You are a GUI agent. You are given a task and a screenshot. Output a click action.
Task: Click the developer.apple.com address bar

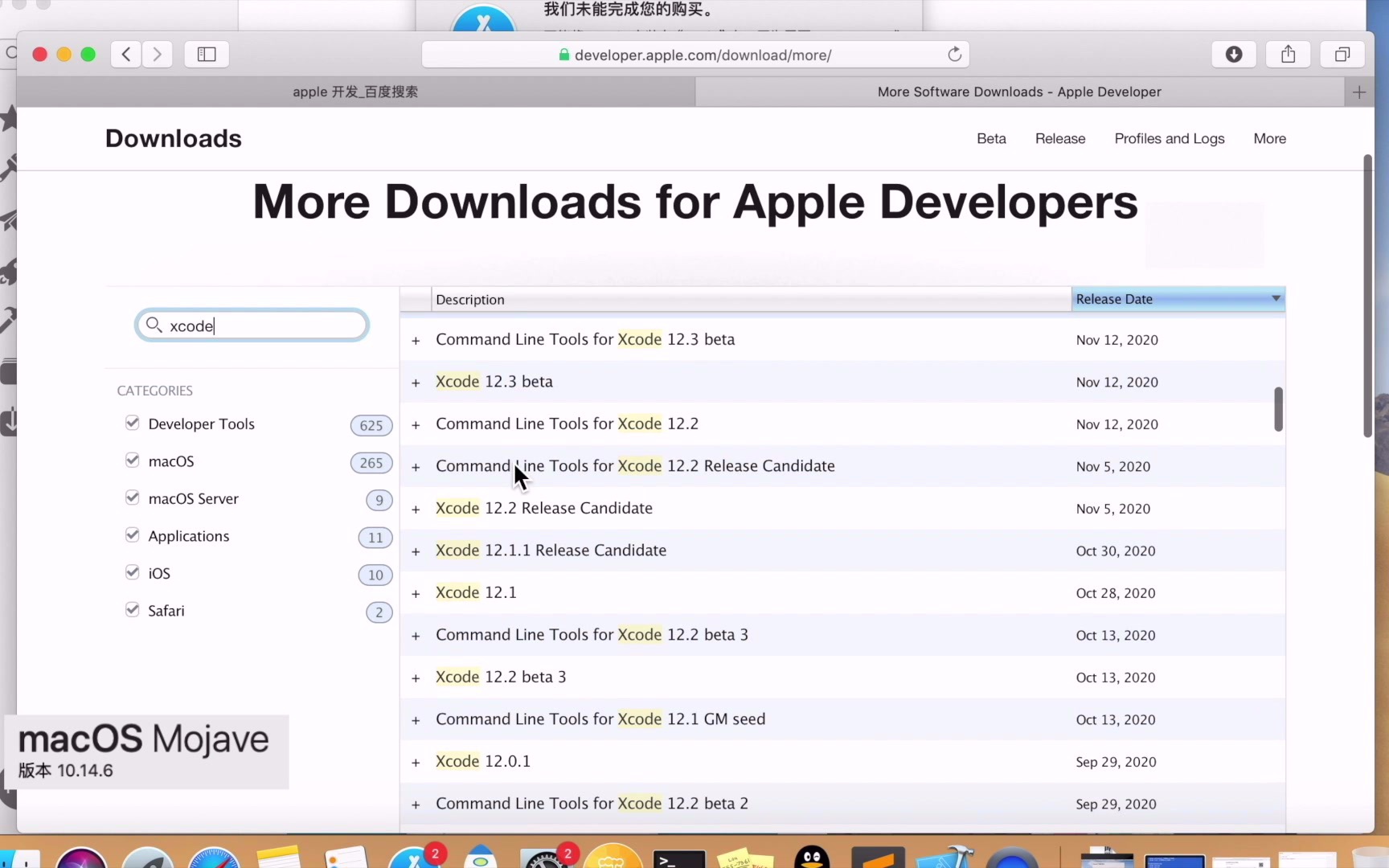(x=695, y=55)
